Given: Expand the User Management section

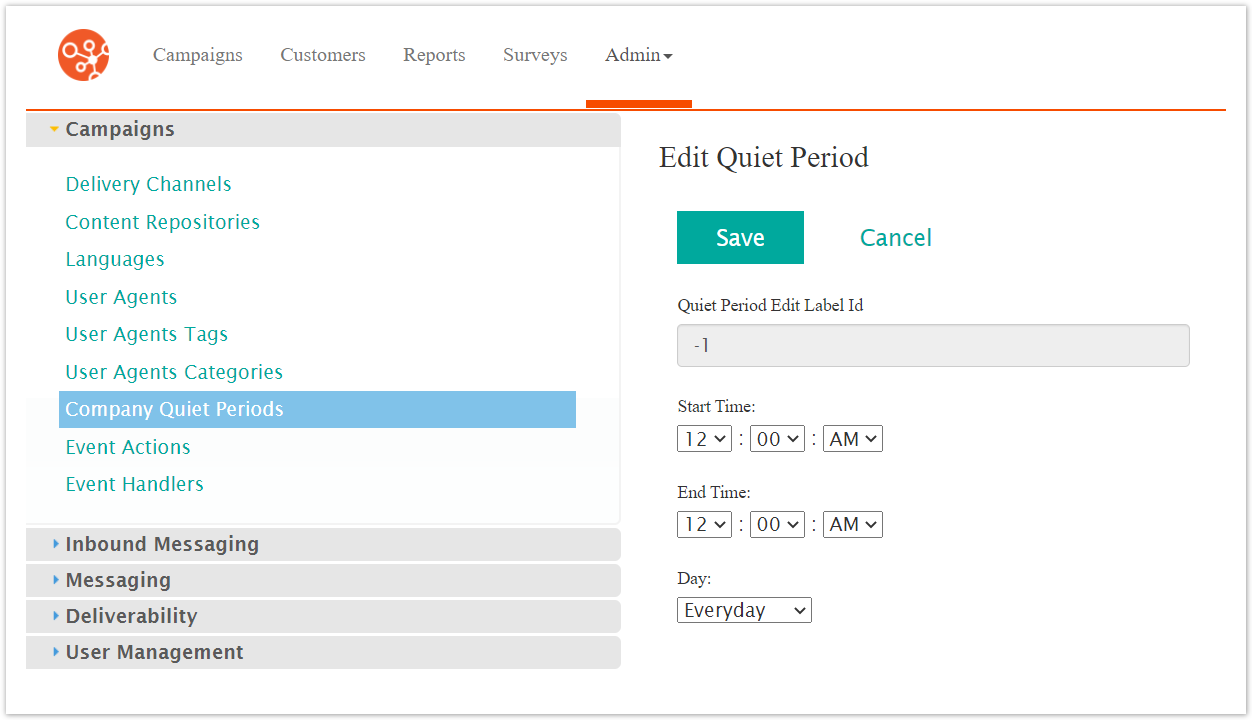Looking at the screenshot, I should pyautogui.click(x=154, y=652).
